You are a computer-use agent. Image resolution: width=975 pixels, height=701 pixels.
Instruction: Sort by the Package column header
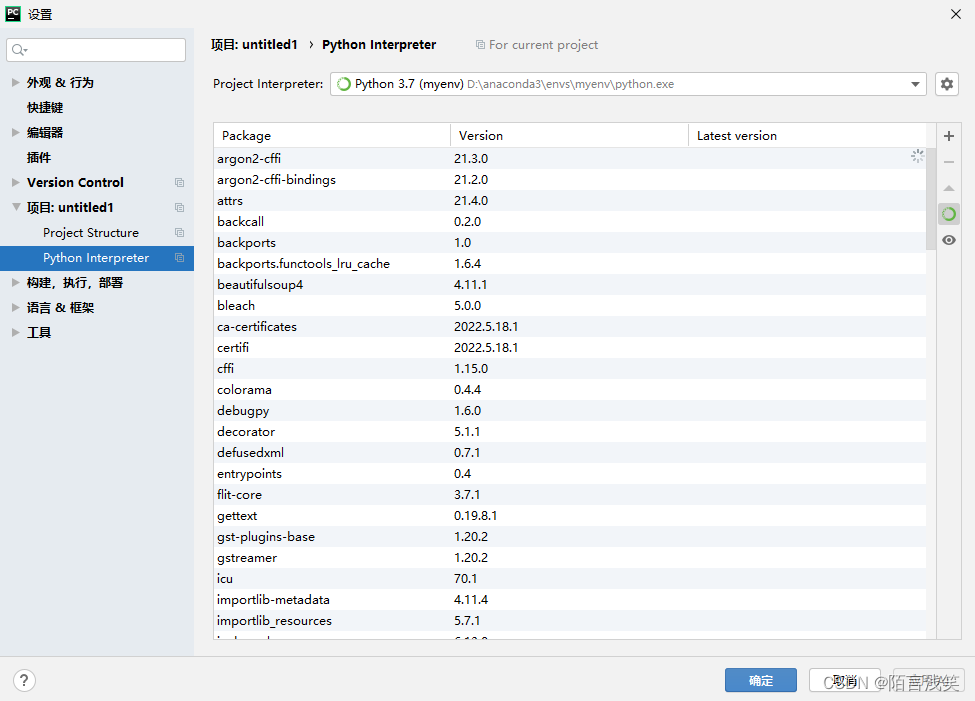332,136
